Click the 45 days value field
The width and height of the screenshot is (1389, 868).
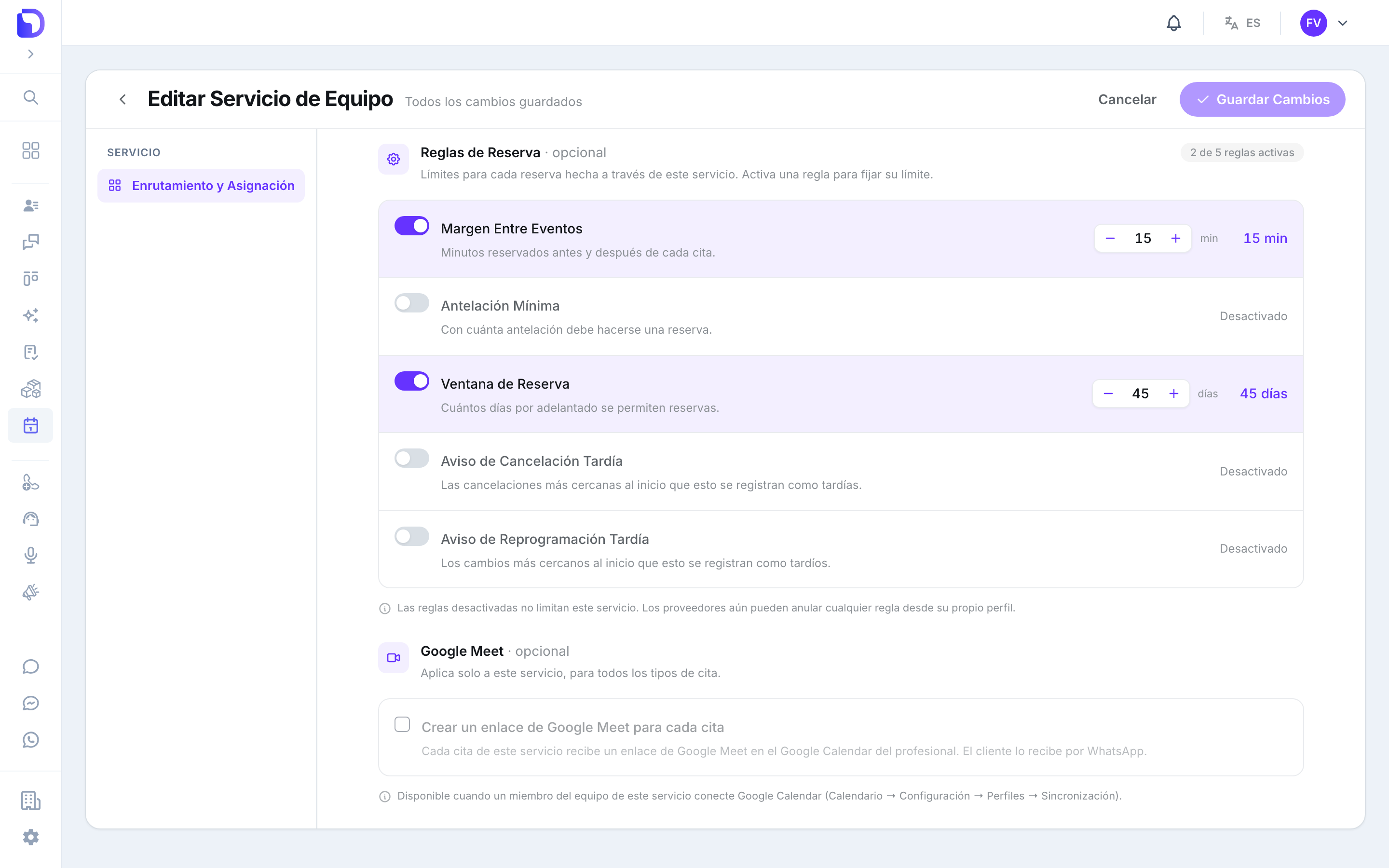[1141, 393]
